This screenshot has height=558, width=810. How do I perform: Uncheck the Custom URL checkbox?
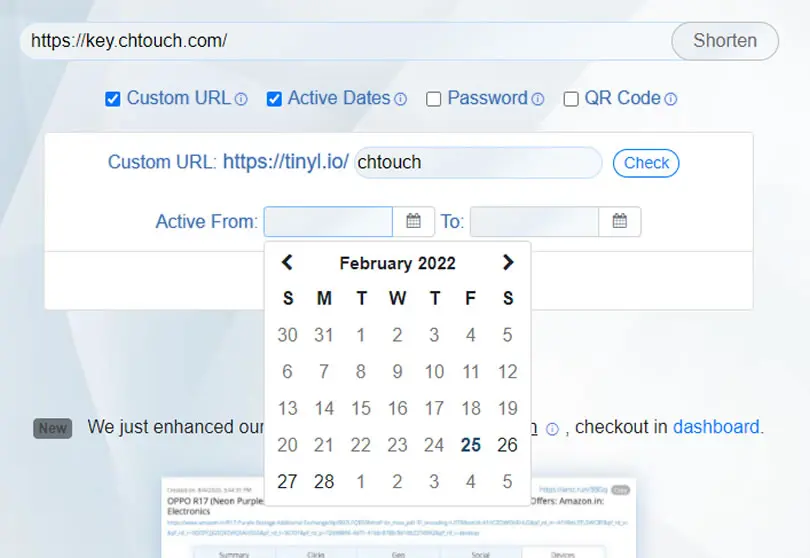tap(113, 99)
